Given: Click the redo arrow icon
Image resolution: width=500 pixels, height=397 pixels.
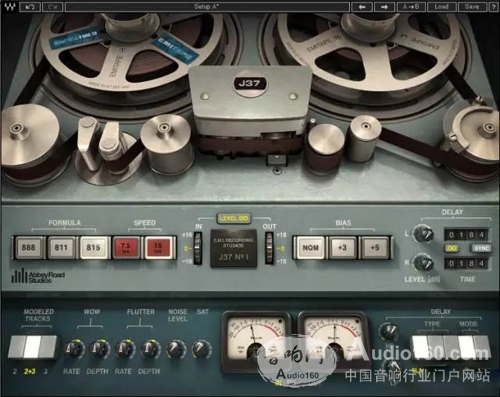Looking at the screenshot, I should (52, 7).
